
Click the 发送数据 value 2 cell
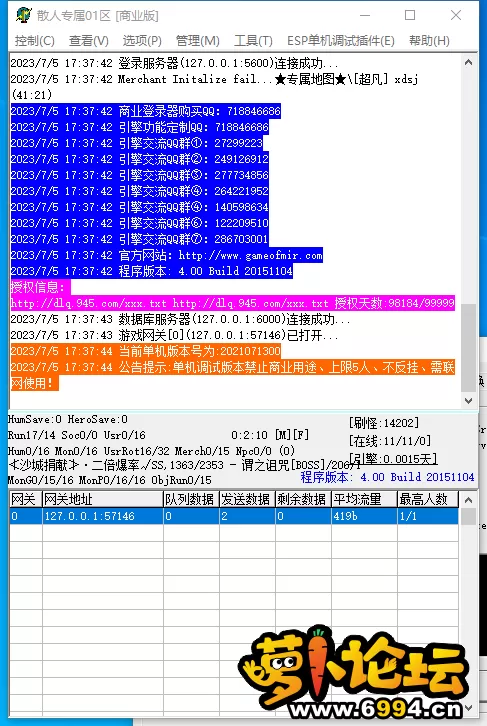pyautogui.click(x=247, y=516)
